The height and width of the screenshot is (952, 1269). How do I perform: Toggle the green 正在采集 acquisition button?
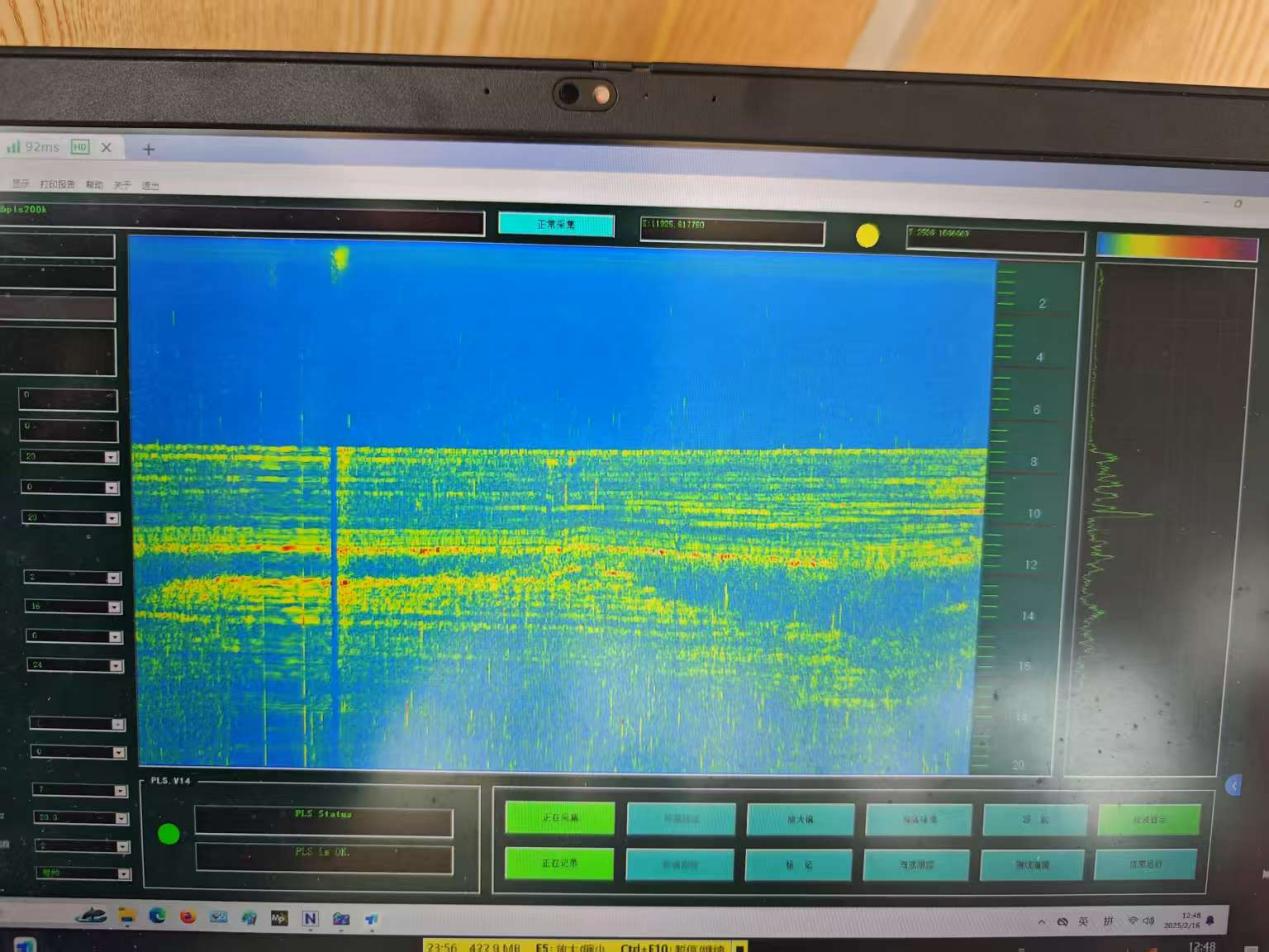pyautogui.click(x=559, y=818)
